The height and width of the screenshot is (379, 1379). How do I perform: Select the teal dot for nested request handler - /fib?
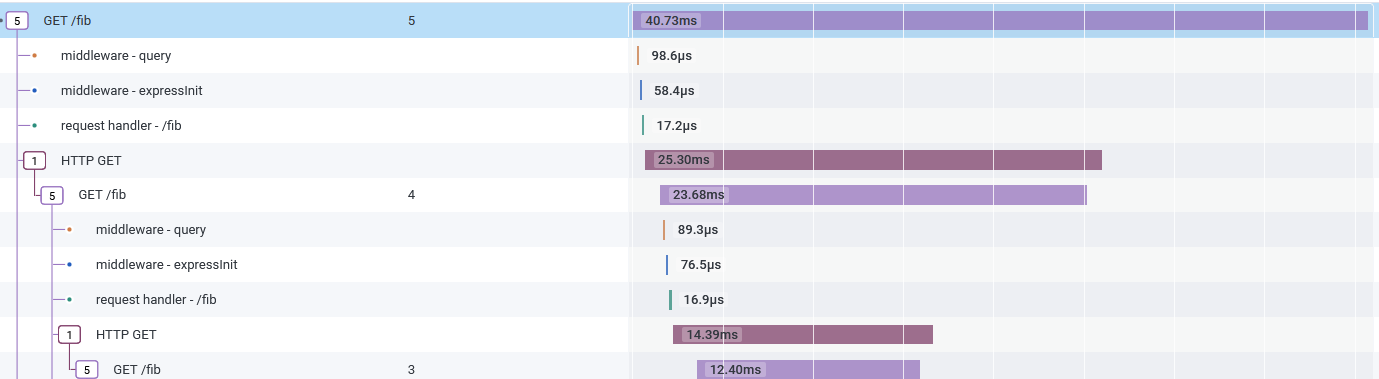pyautogui.click(x=70, y=300)
